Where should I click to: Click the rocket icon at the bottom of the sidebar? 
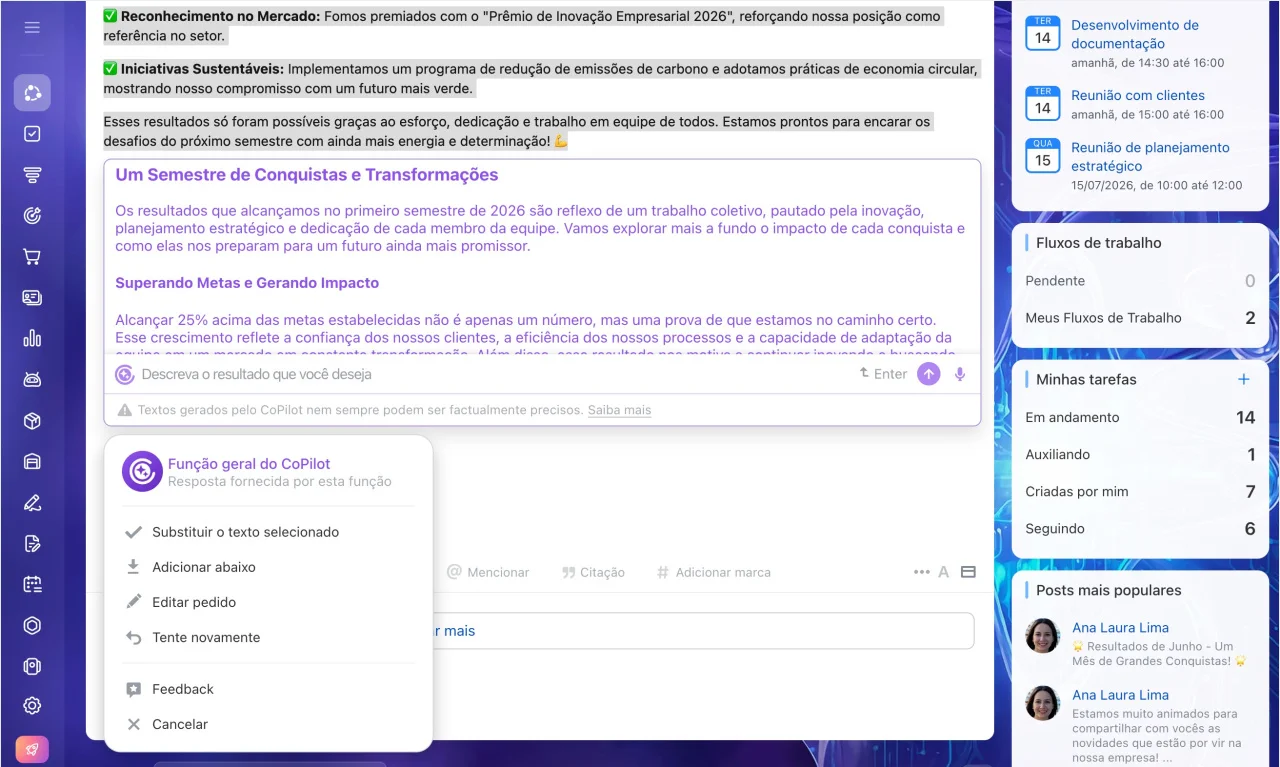click(x=32, y=750)
